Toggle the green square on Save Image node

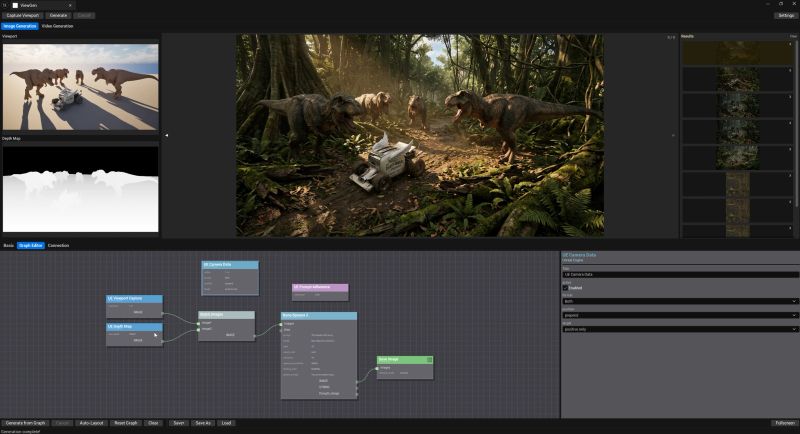(429, 360)
